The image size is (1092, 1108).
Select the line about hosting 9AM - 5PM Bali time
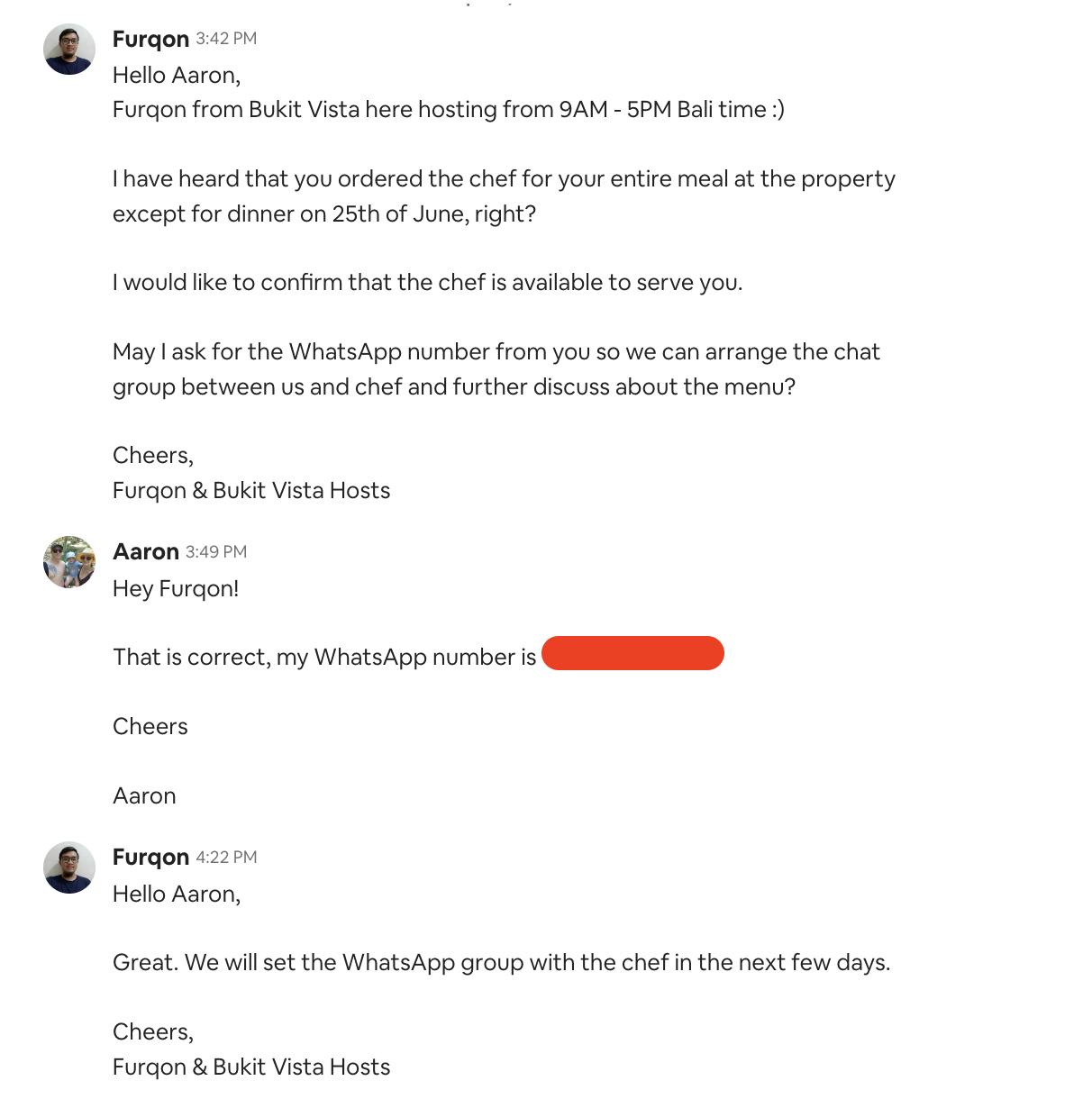point(448,109)
